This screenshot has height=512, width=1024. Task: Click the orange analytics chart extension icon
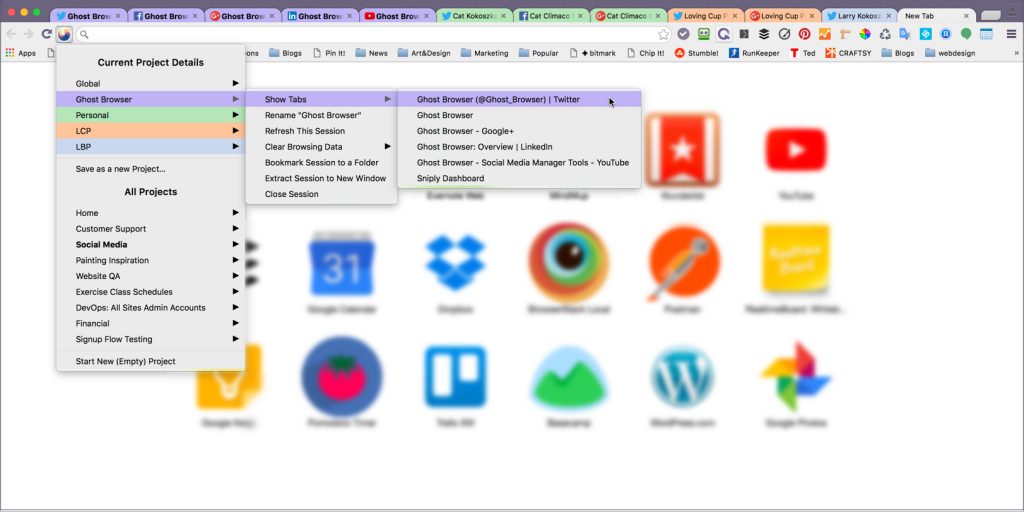824,34
